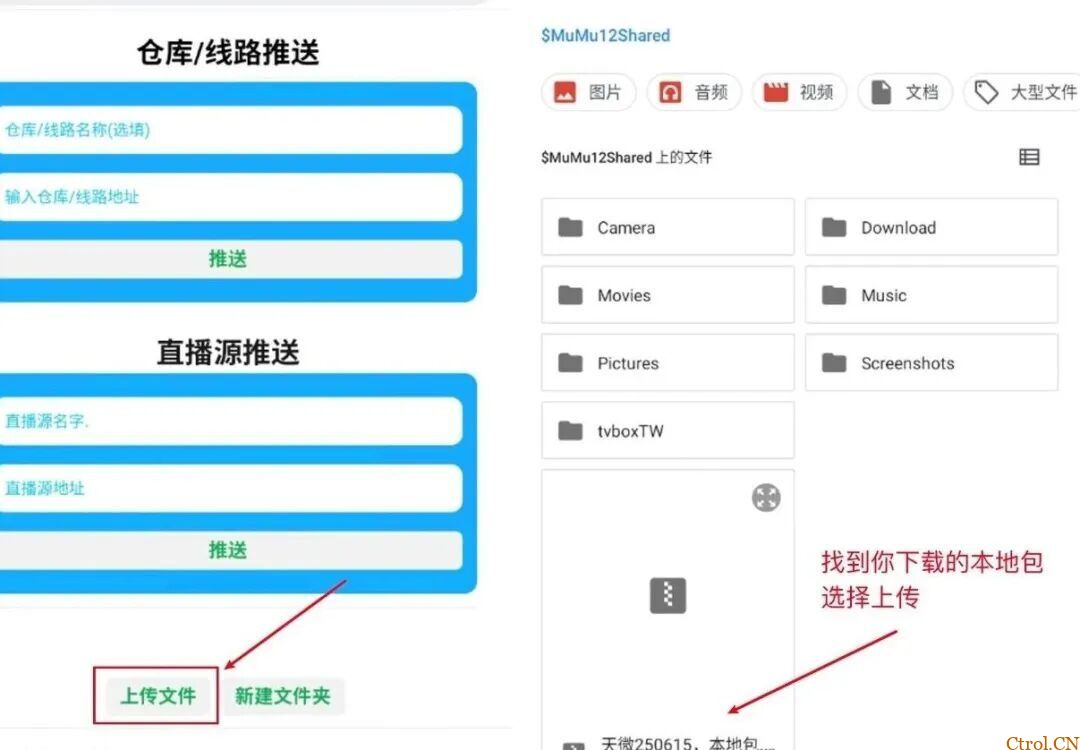Push the 仓库/线路 with its 推送 button

[x=230, y=259]
